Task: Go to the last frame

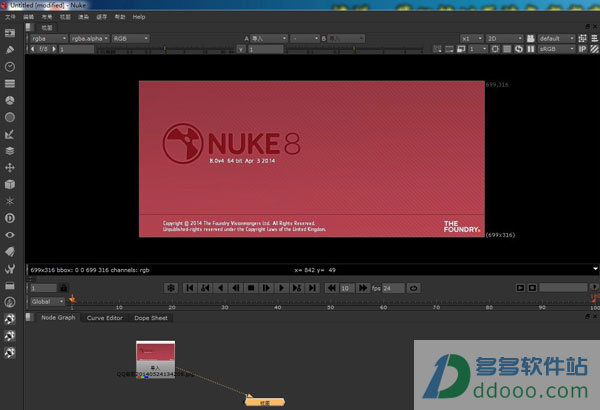Action: coord(312,288)
